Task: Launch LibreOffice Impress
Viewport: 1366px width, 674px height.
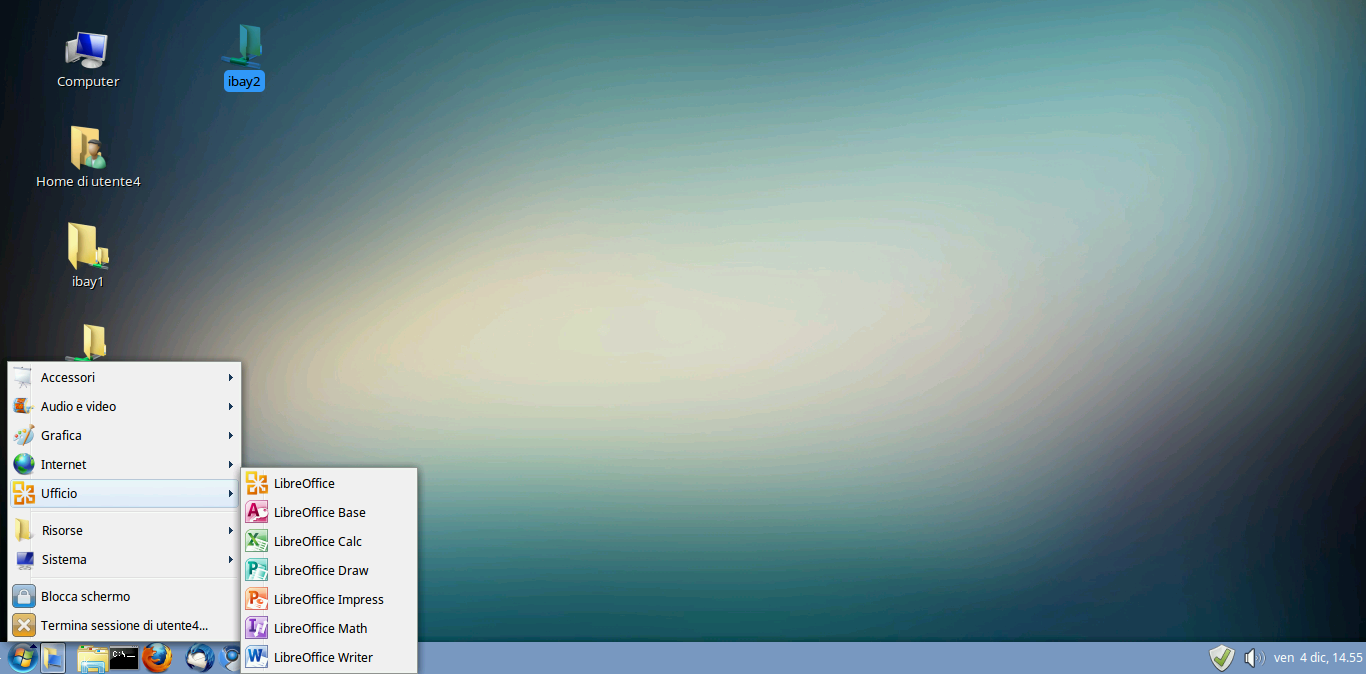Action: pyautogui.click(x=329, y=599)
